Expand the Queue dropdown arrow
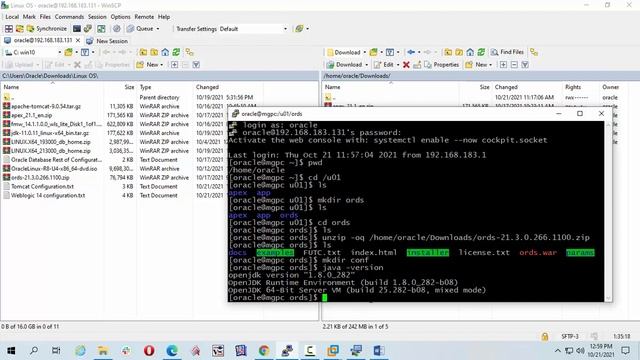 (158, 29)
